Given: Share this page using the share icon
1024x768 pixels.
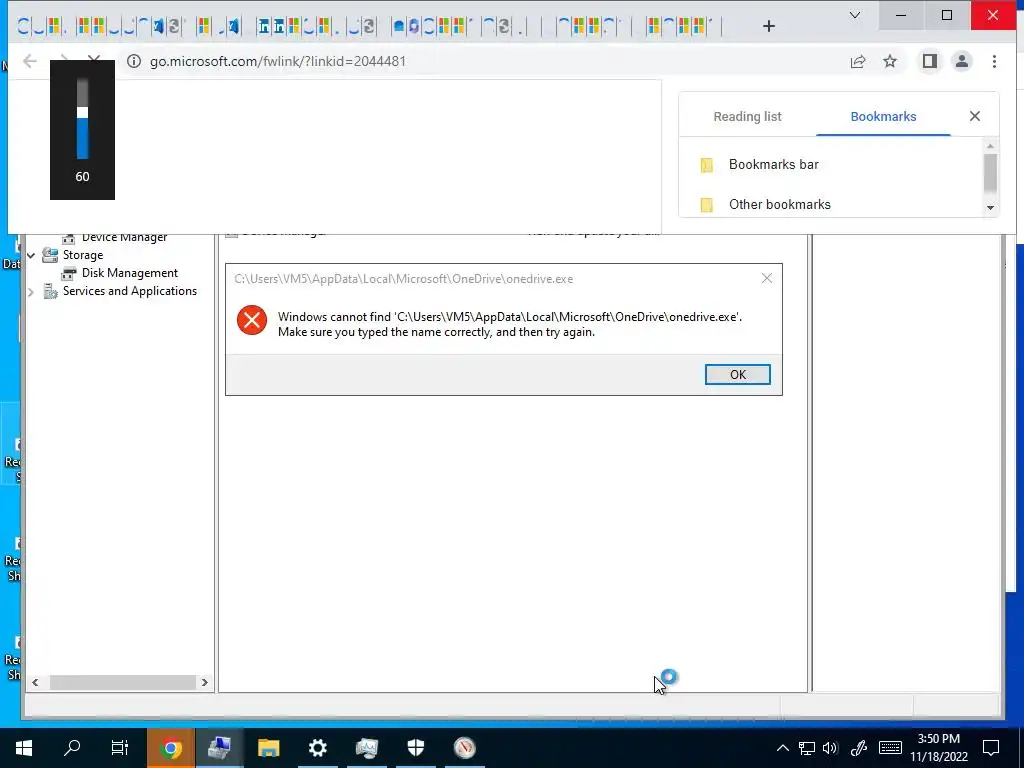Looking at the screenshot, I should click(857, 61).
